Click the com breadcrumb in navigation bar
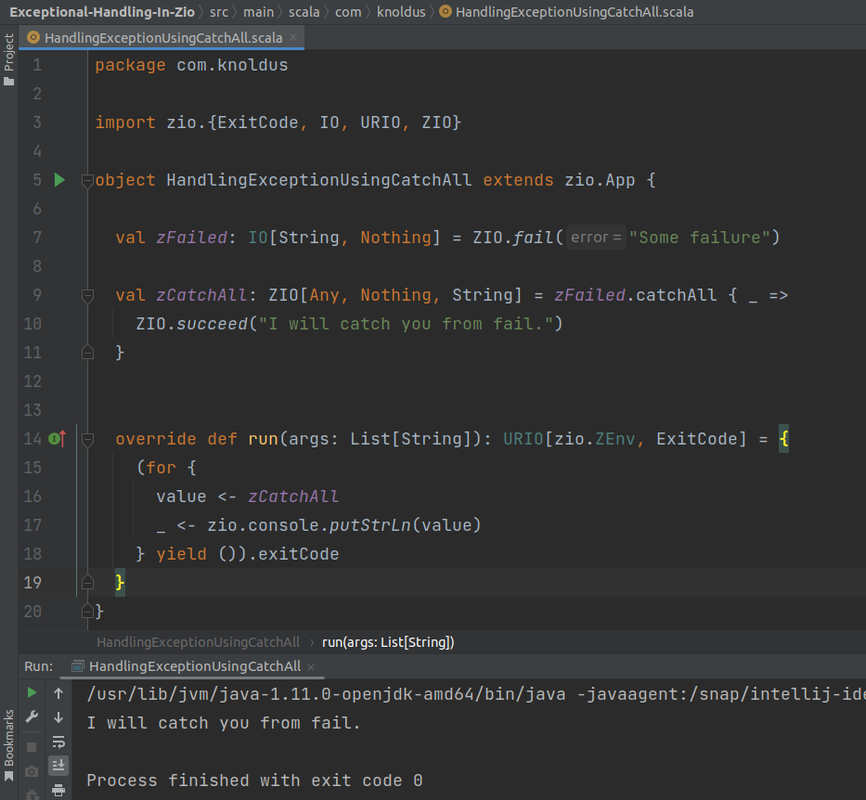 point(348,12)
